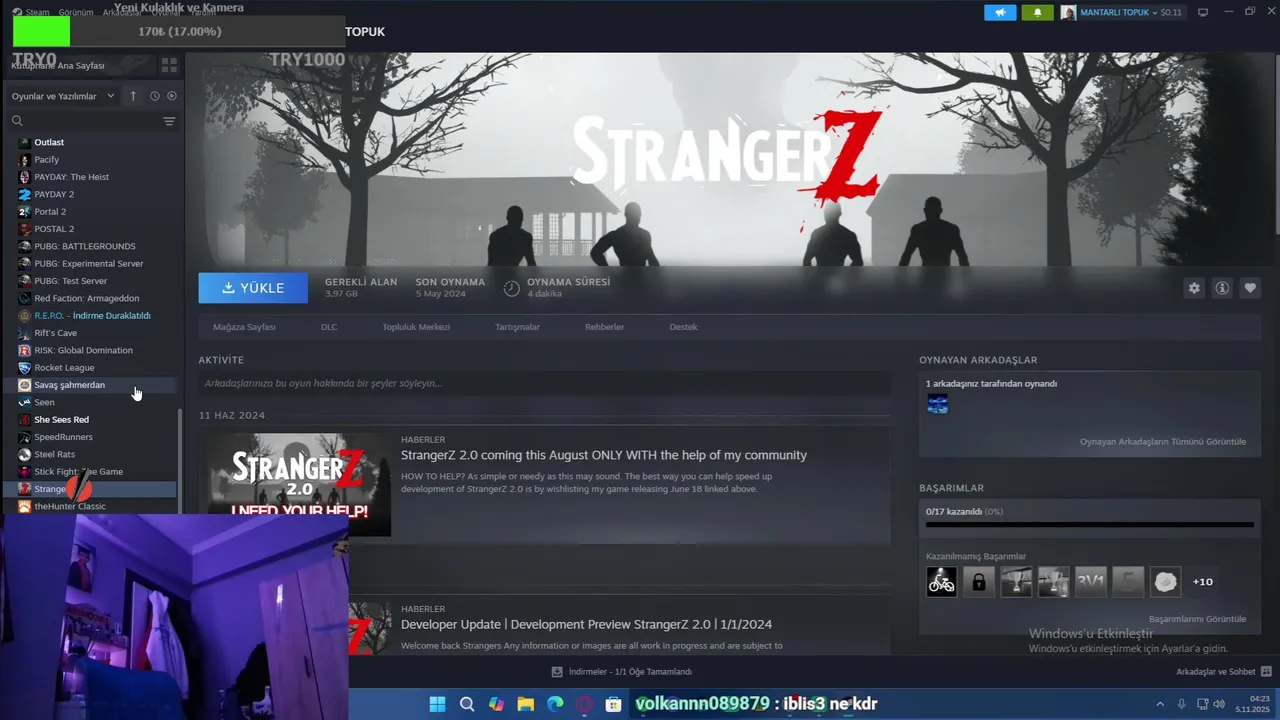Toggle ready-to-play filter icon
Screen dimensions: 1280x720
coord(172,96)
